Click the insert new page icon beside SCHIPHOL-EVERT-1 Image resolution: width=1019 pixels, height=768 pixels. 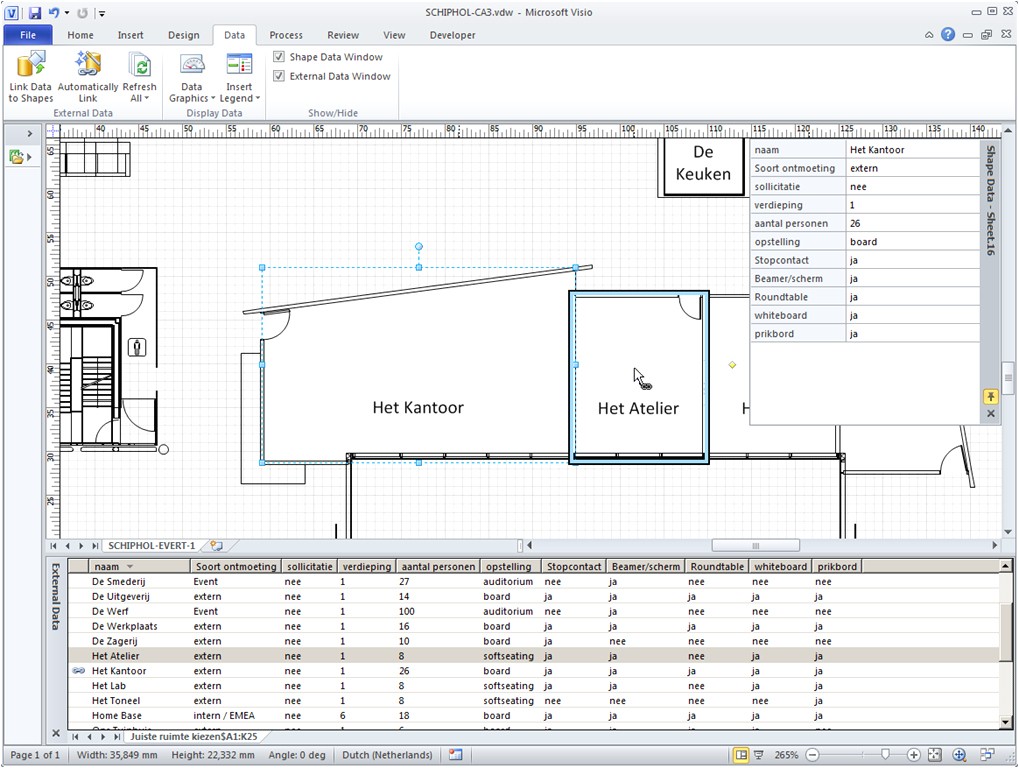(216, 546)
